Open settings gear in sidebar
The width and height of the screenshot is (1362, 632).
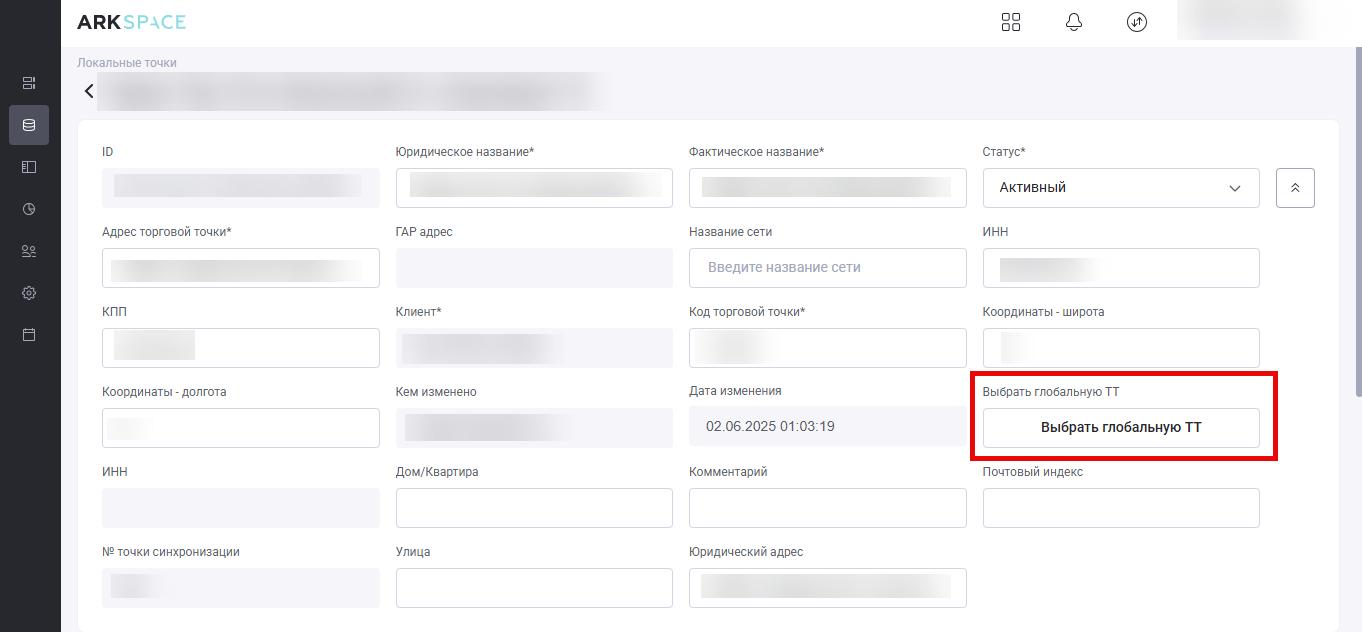tap(29, 293)
